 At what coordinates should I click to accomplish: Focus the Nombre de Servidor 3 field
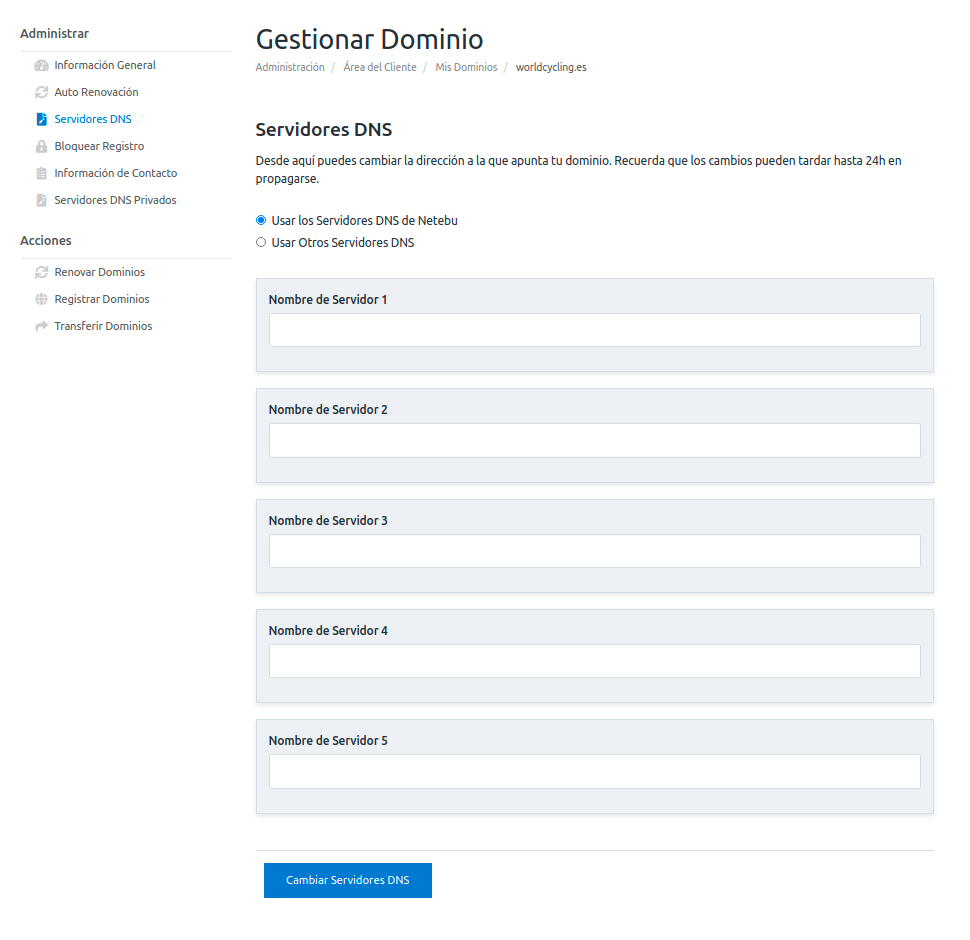(594, 551)
